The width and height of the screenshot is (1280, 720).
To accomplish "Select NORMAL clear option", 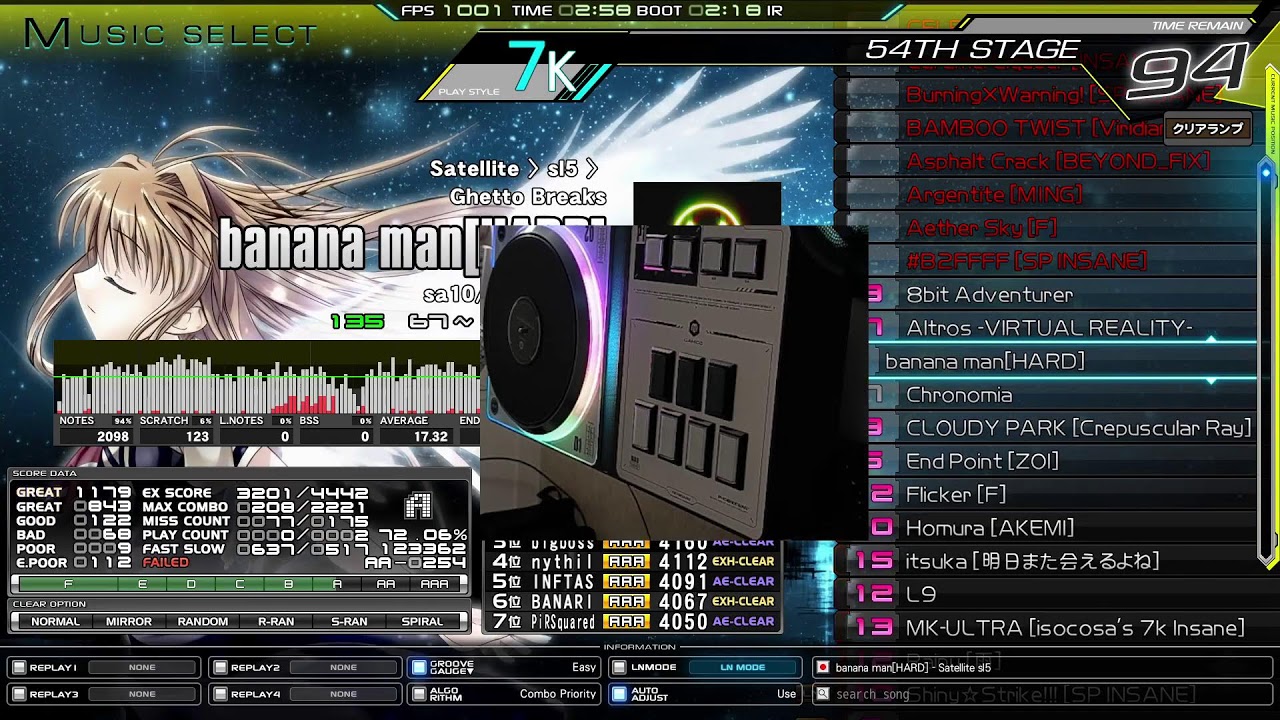I will point(55,622).
